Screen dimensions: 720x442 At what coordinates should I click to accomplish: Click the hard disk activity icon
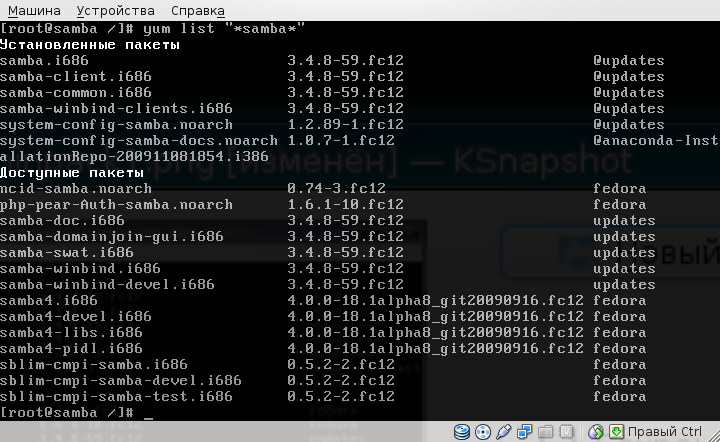[461, 431]
